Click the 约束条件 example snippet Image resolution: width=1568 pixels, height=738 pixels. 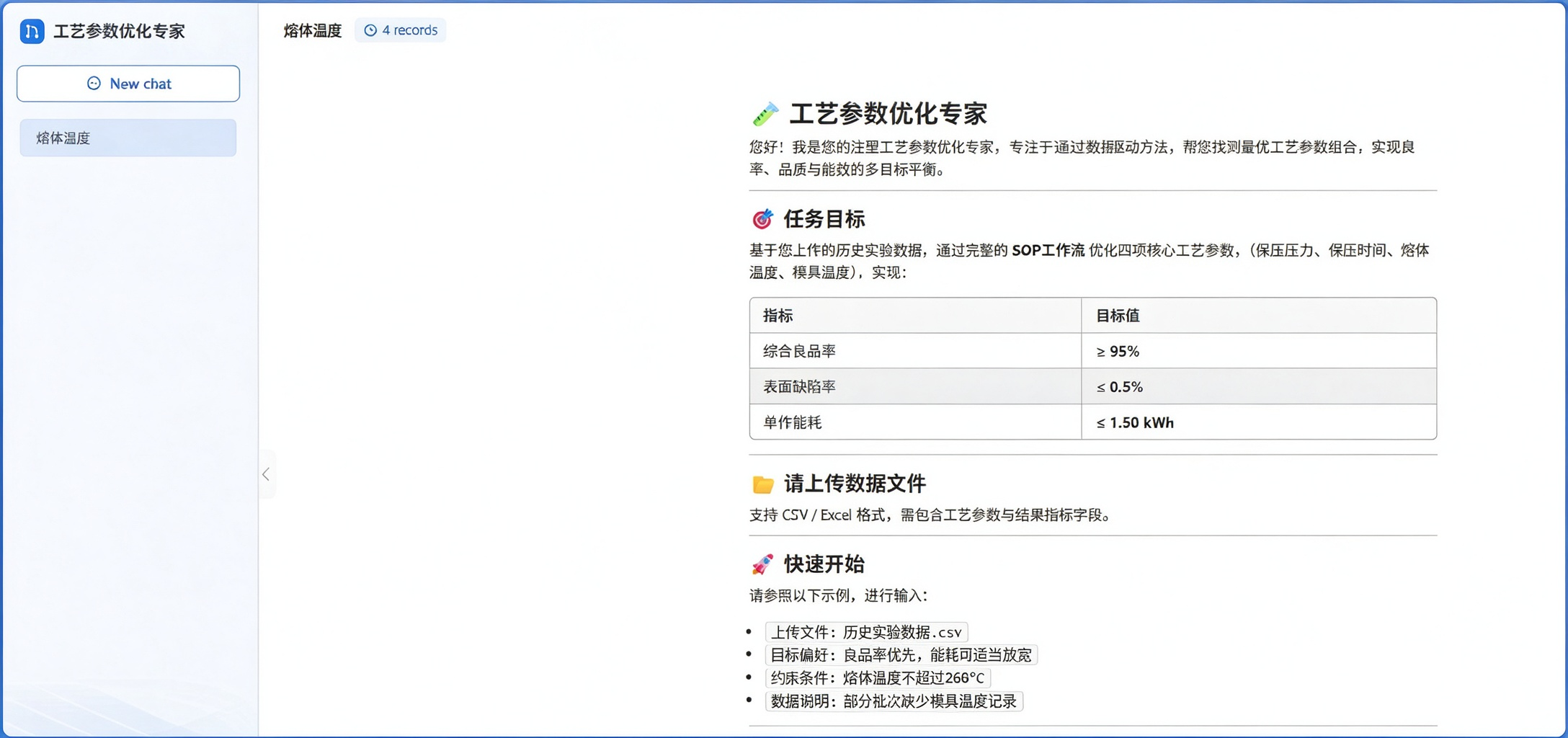[x=878, y=678]
